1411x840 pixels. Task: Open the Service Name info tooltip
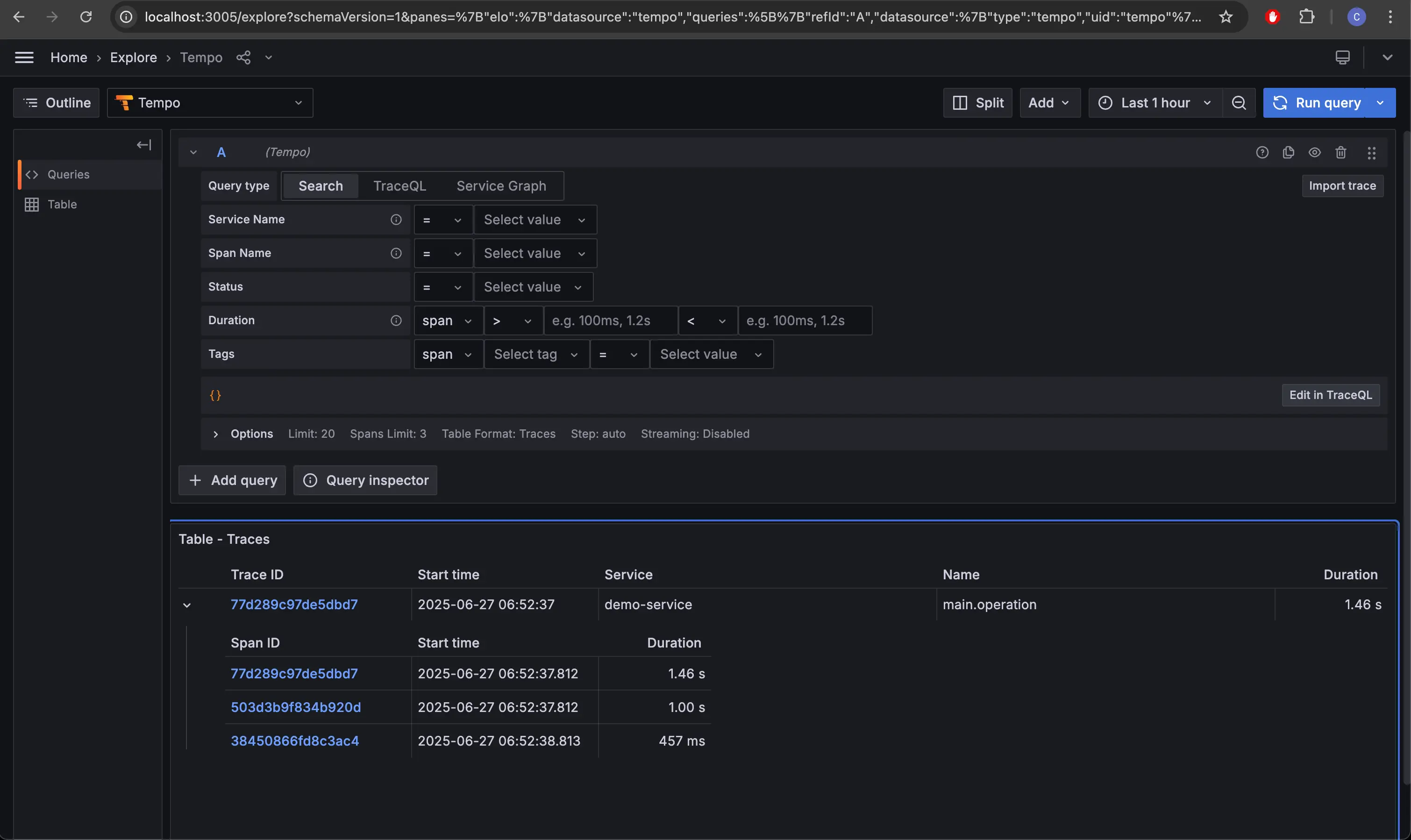396,219
